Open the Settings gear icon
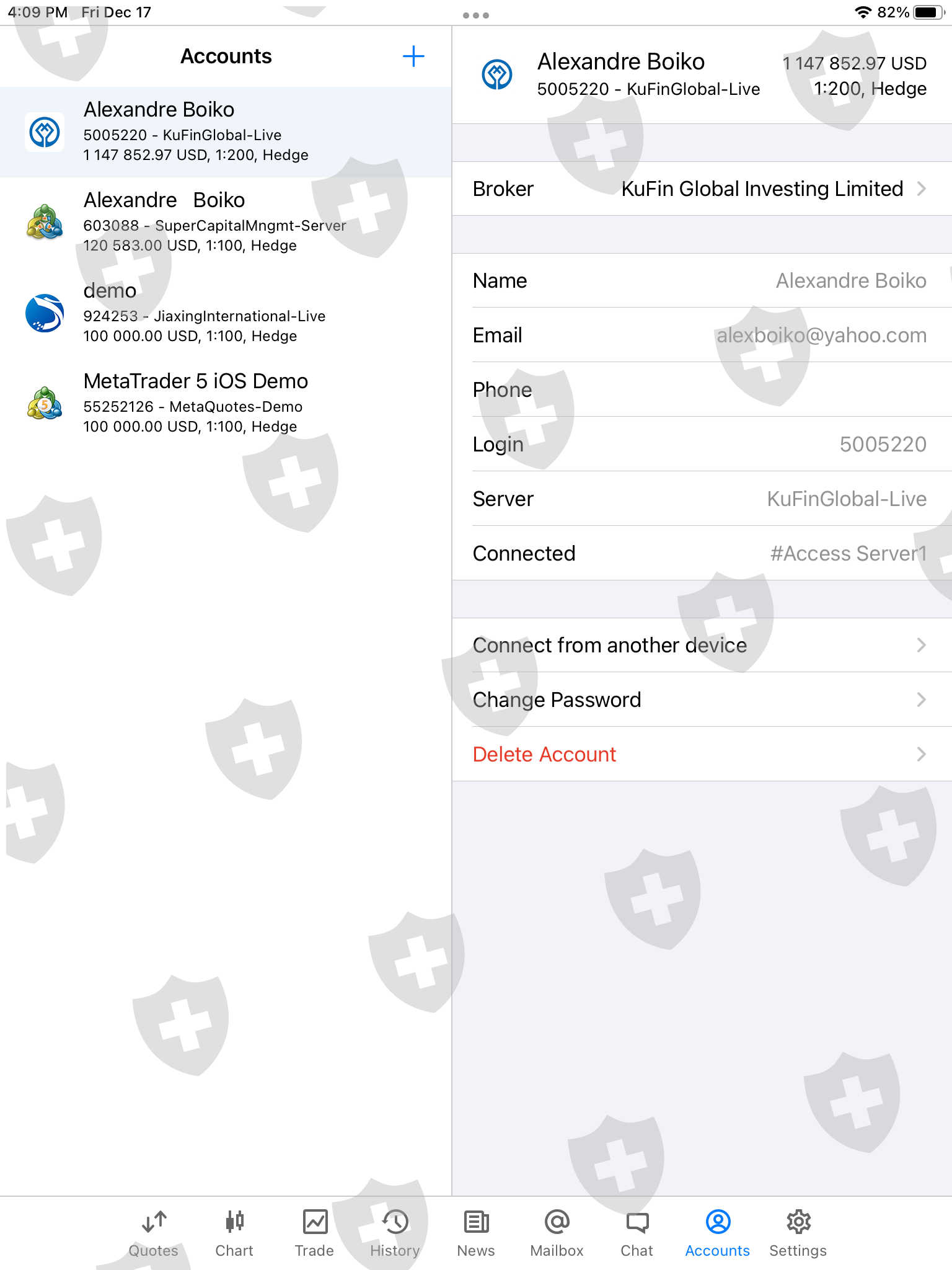 pyautogui.click(x=798, y=1222)
